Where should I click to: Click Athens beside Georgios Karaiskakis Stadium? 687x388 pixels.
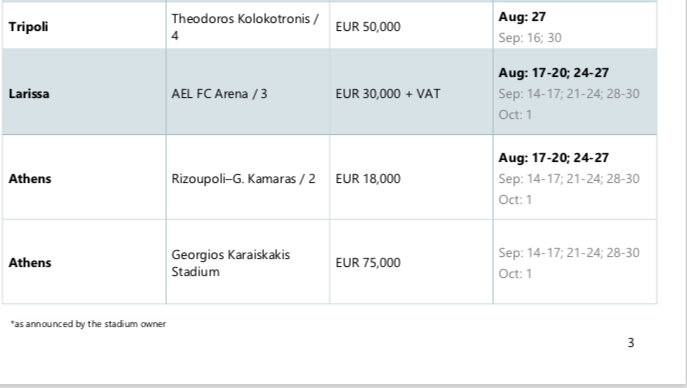click(x=30, y=263)
